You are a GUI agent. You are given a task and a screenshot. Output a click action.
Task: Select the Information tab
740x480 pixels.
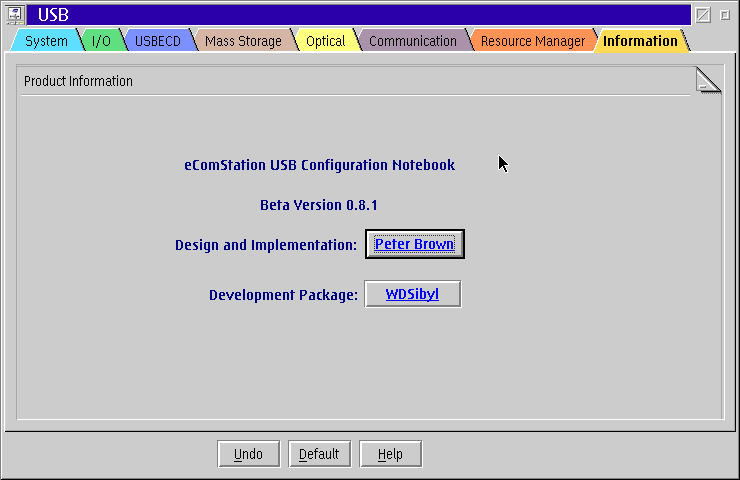click(x=640, y=41)
